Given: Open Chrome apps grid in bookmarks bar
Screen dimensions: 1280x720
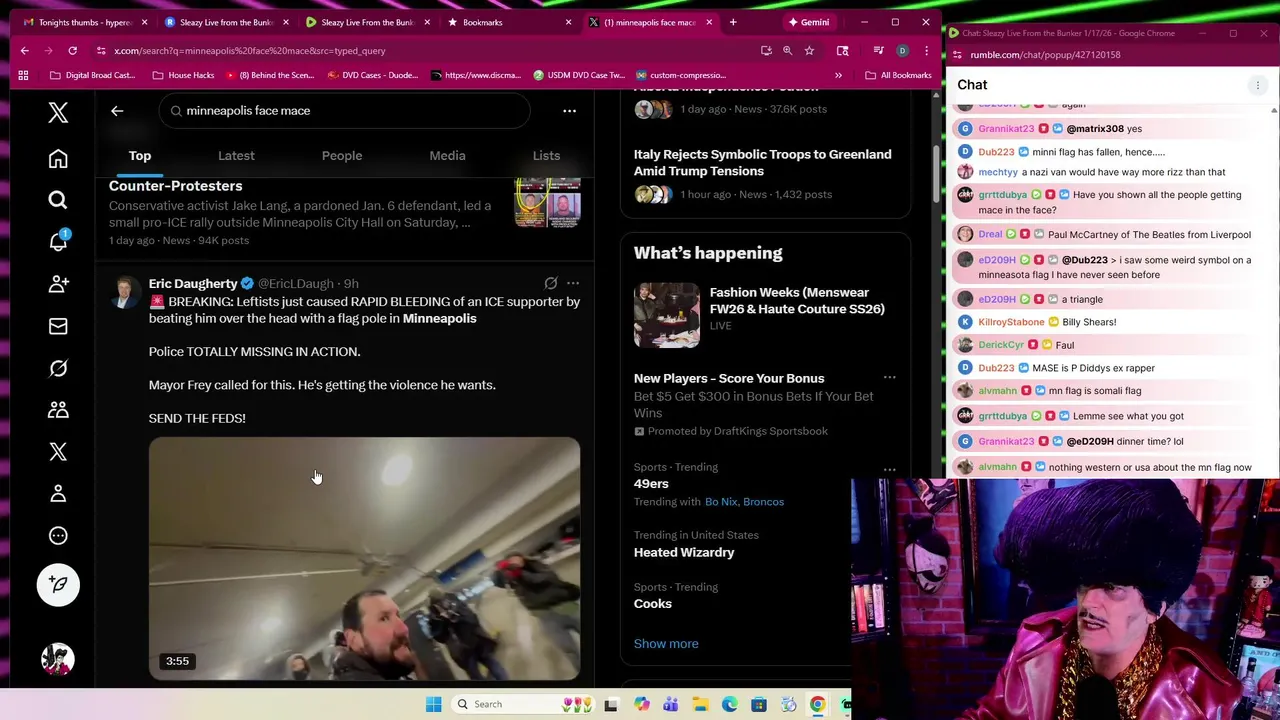Looking at the screenshot, I should 23,75.
